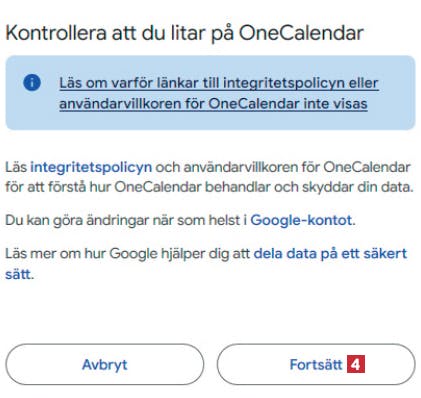The width and height of the screenshot is (421, 398).
Task: Open the link about why policy links are hidden
Action: point(219,93)
